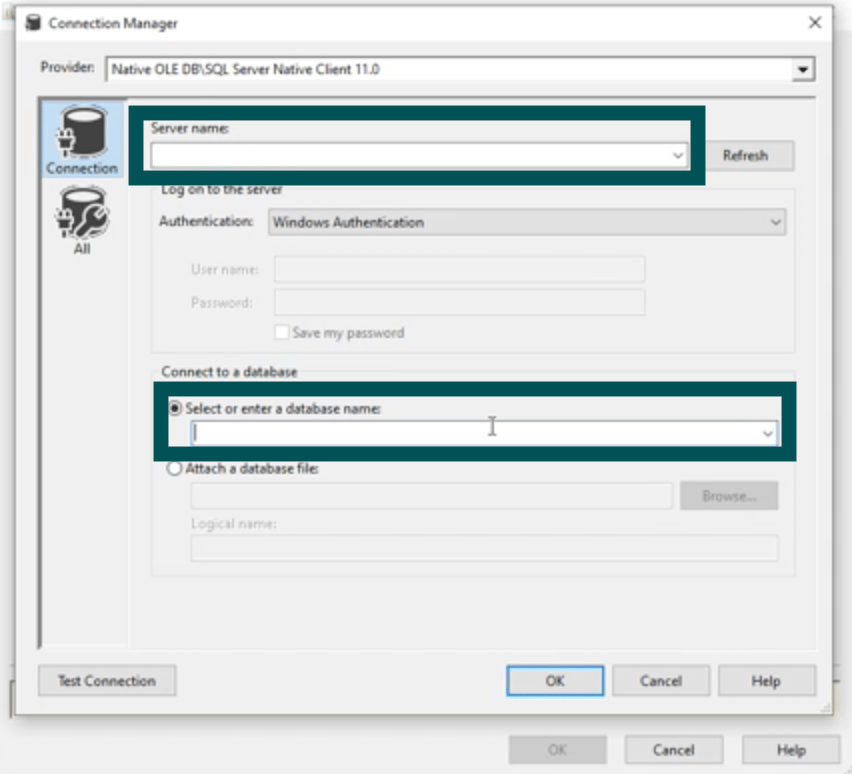The width and height of the screenshot is (852, 774).
Task: Choose Attach a database file radio
Action: click(x=174, y=469)
